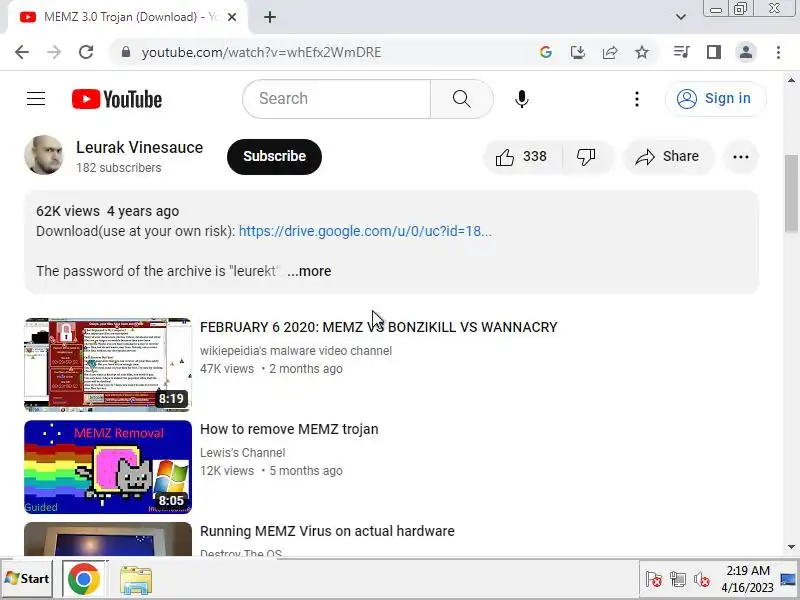Open YouTube settings three-dot menu
This screenshot has height=600, width=800.
[637, 98]
